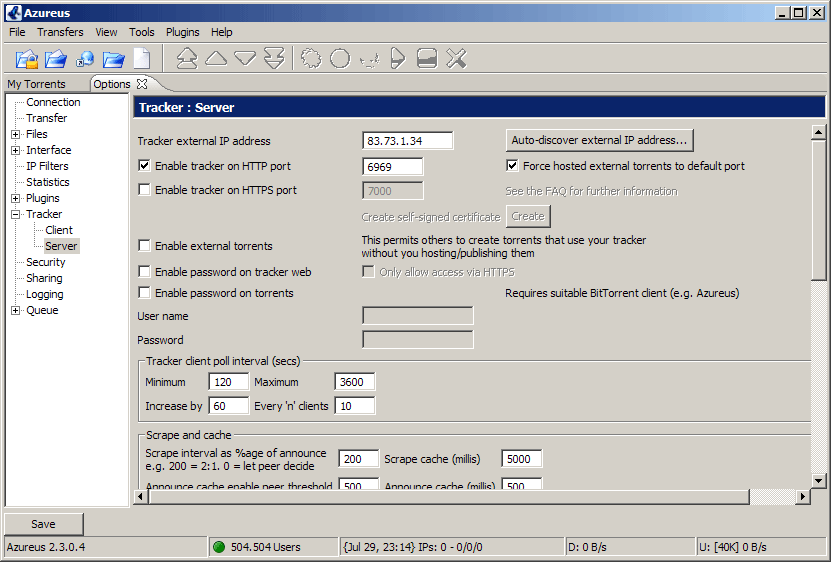Tick Enable password on torrents

tap(144, 293)
